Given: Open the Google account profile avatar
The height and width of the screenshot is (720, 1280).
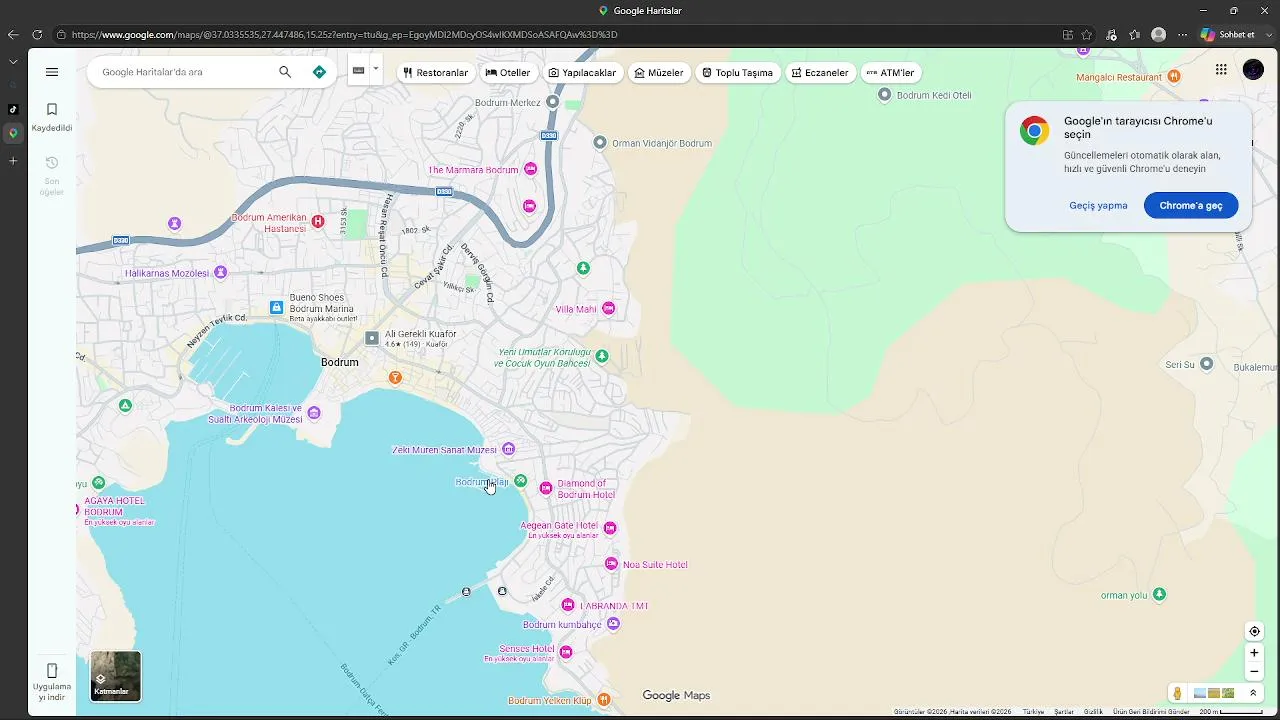Looking at the screenshot, I should tap(1253, 70).
